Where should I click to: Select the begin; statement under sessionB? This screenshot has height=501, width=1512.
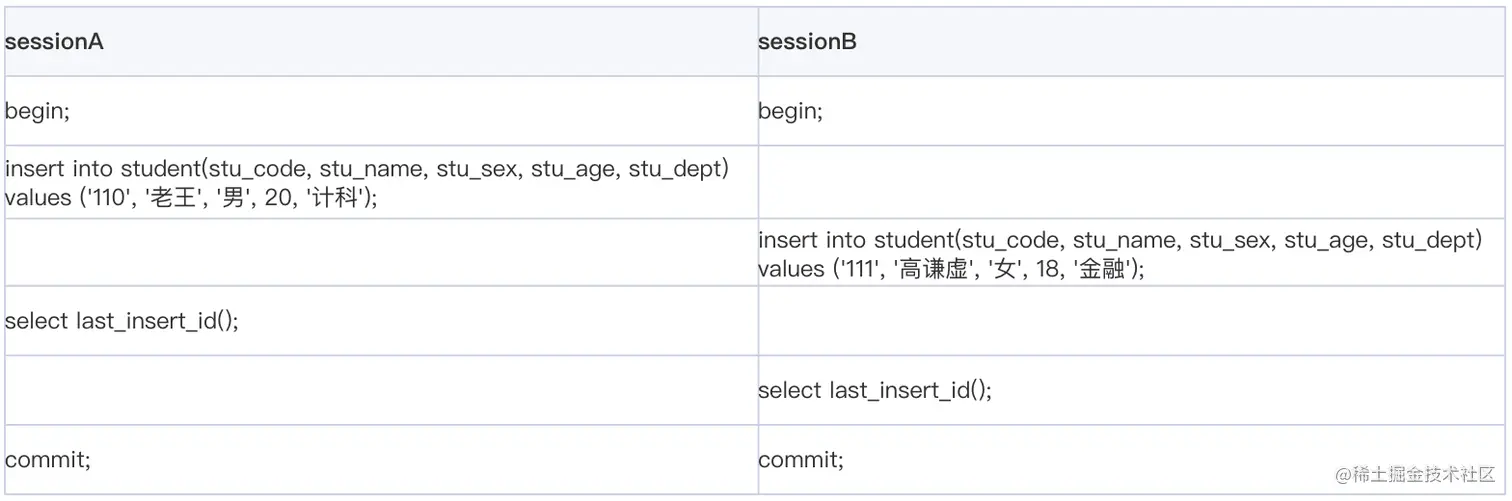pos(791,111)
